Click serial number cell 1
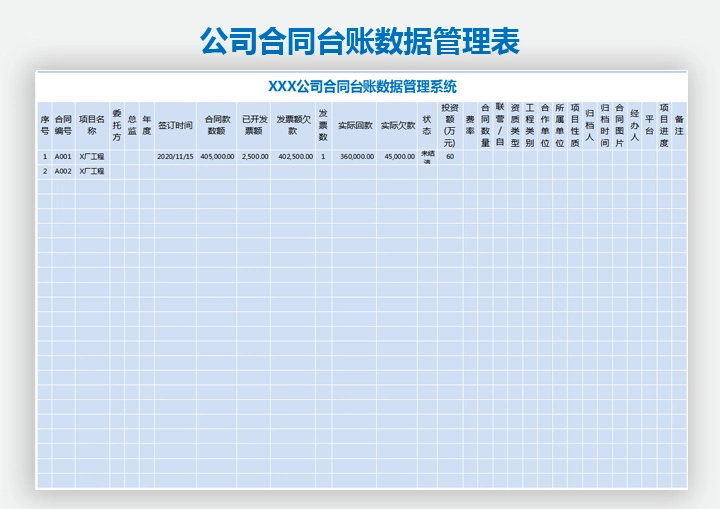This screenshot has height=509, width=720. 45,157
